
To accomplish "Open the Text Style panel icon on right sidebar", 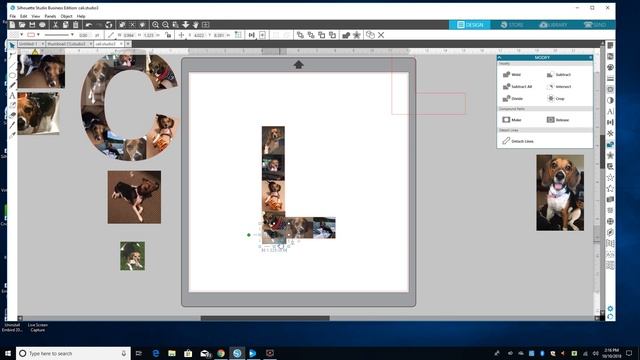I will pos(610,111).
